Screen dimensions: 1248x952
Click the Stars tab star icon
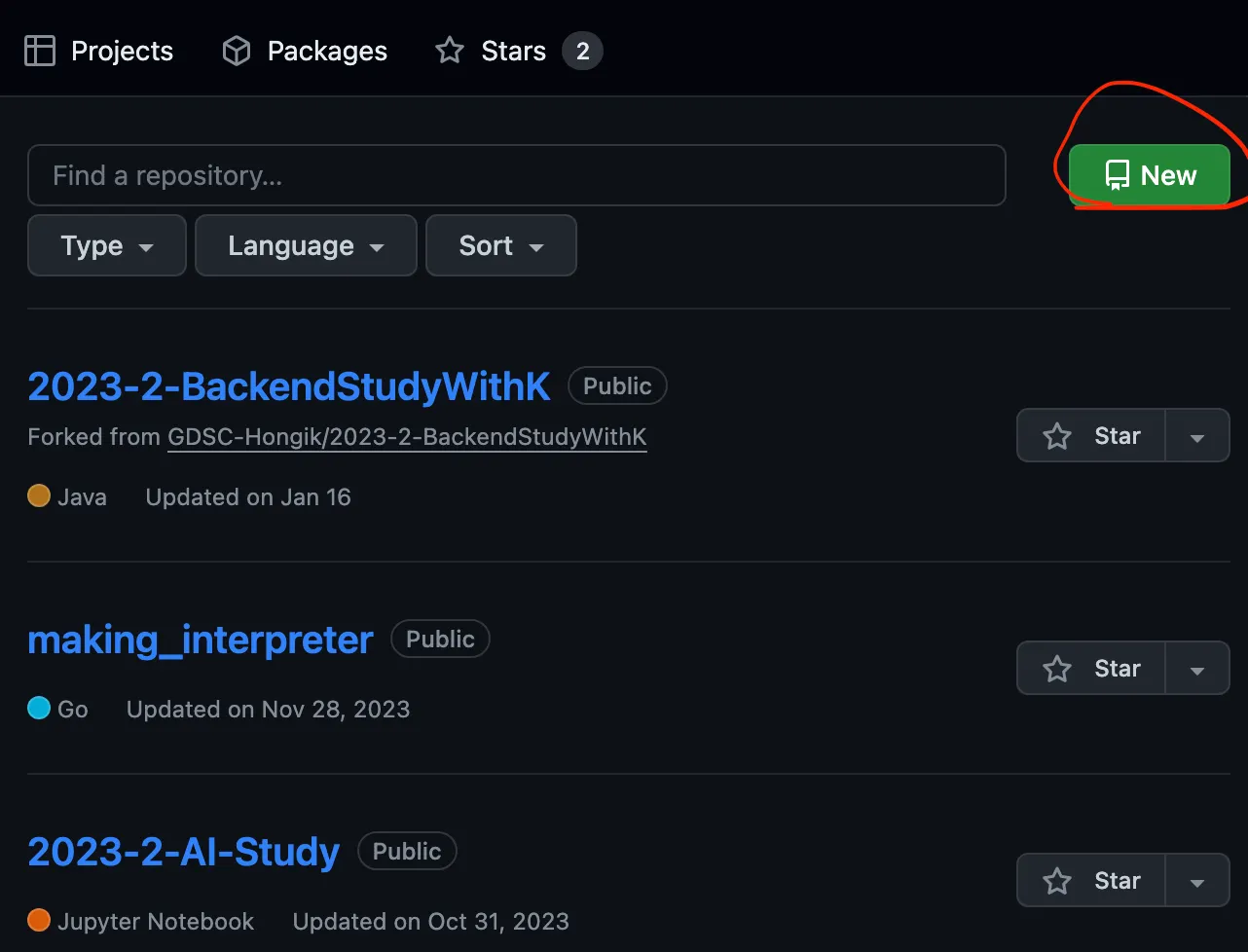pos(450,51)
